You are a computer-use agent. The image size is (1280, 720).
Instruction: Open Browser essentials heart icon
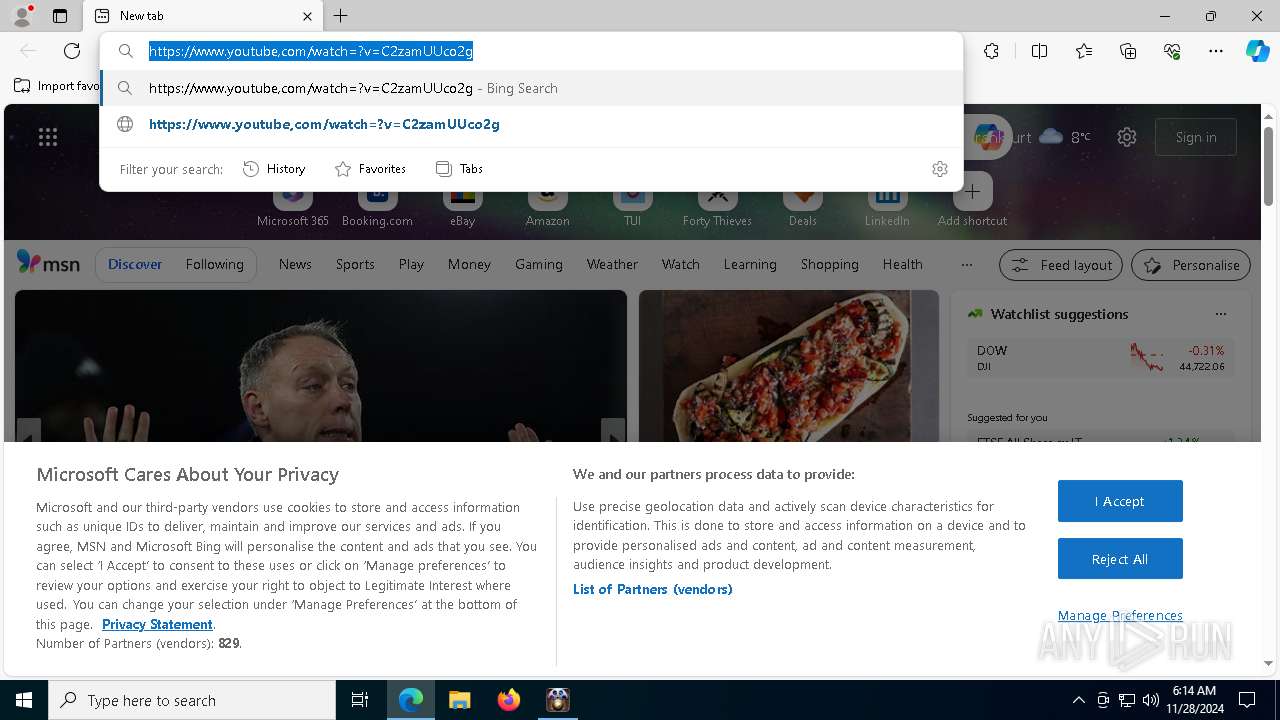1172,51
